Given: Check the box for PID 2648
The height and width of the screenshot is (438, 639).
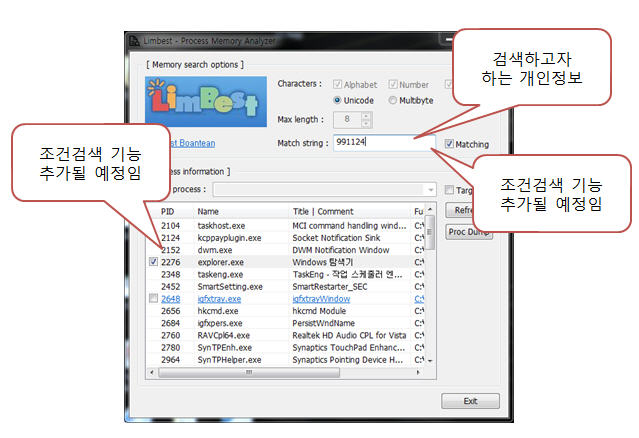Looking at the screenshot, I should coord(152,298).
